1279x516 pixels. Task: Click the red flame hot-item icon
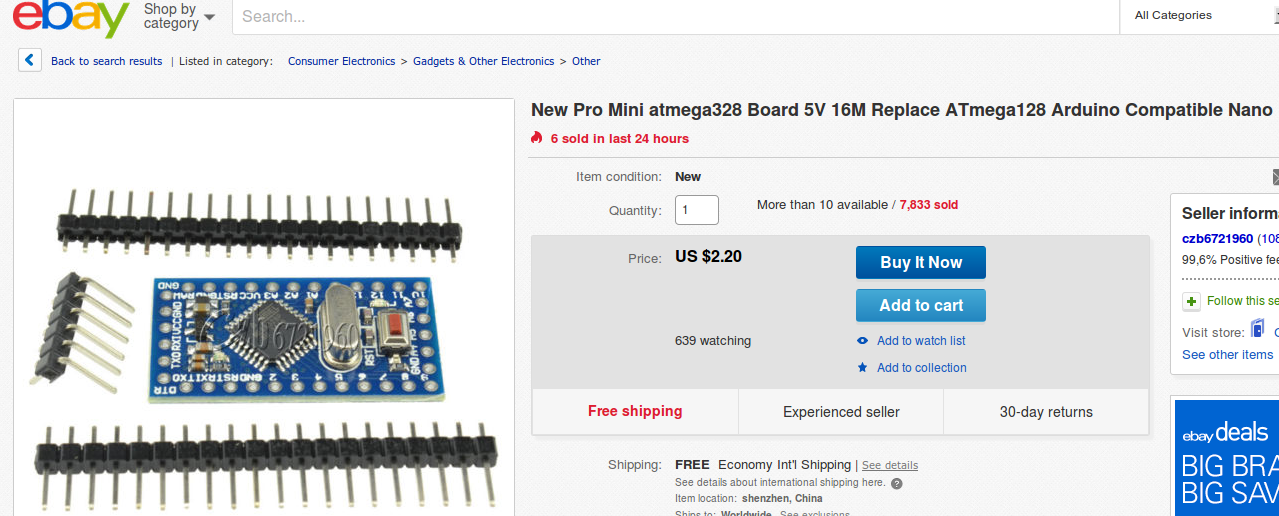point(537,138)
